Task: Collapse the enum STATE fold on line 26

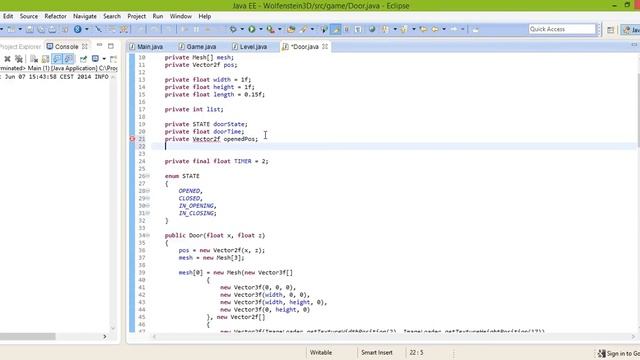Action: coord(148,176)
